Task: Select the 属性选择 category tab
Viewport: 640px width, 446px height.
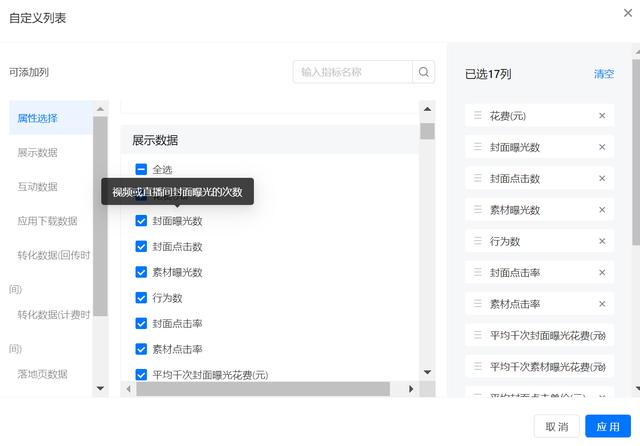Action: click(38, 118)
